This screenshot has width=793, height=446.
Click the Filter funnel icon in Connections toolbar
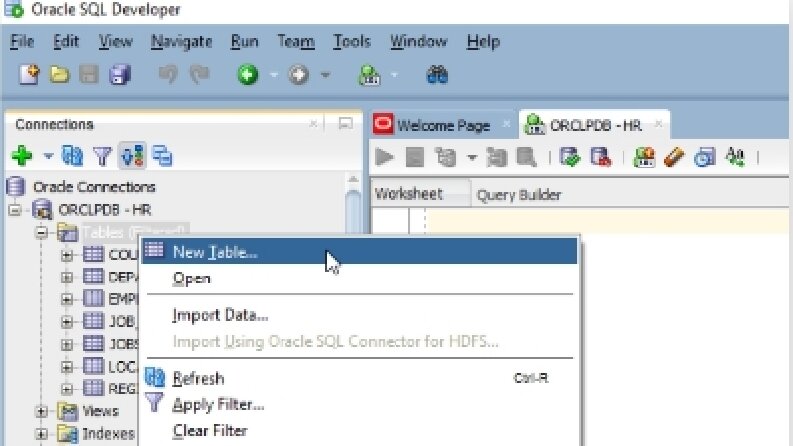[x=103, y=156]
